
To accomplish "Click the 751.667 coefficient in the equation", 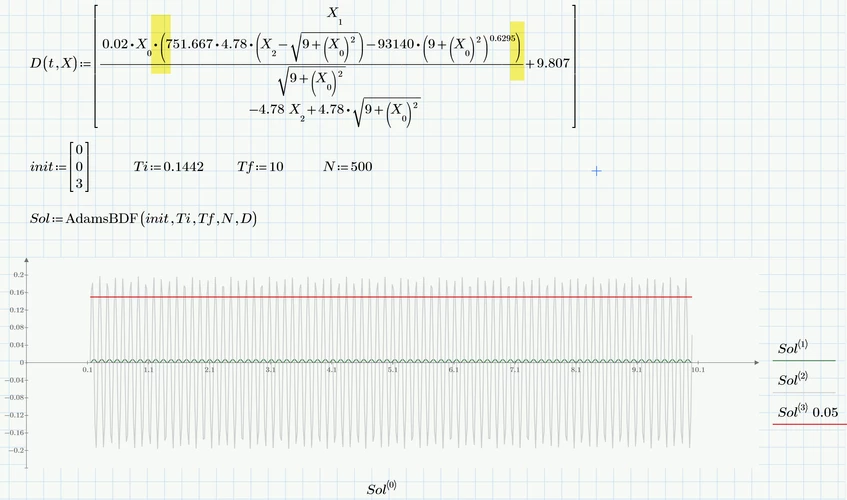I will click(190, 44).
